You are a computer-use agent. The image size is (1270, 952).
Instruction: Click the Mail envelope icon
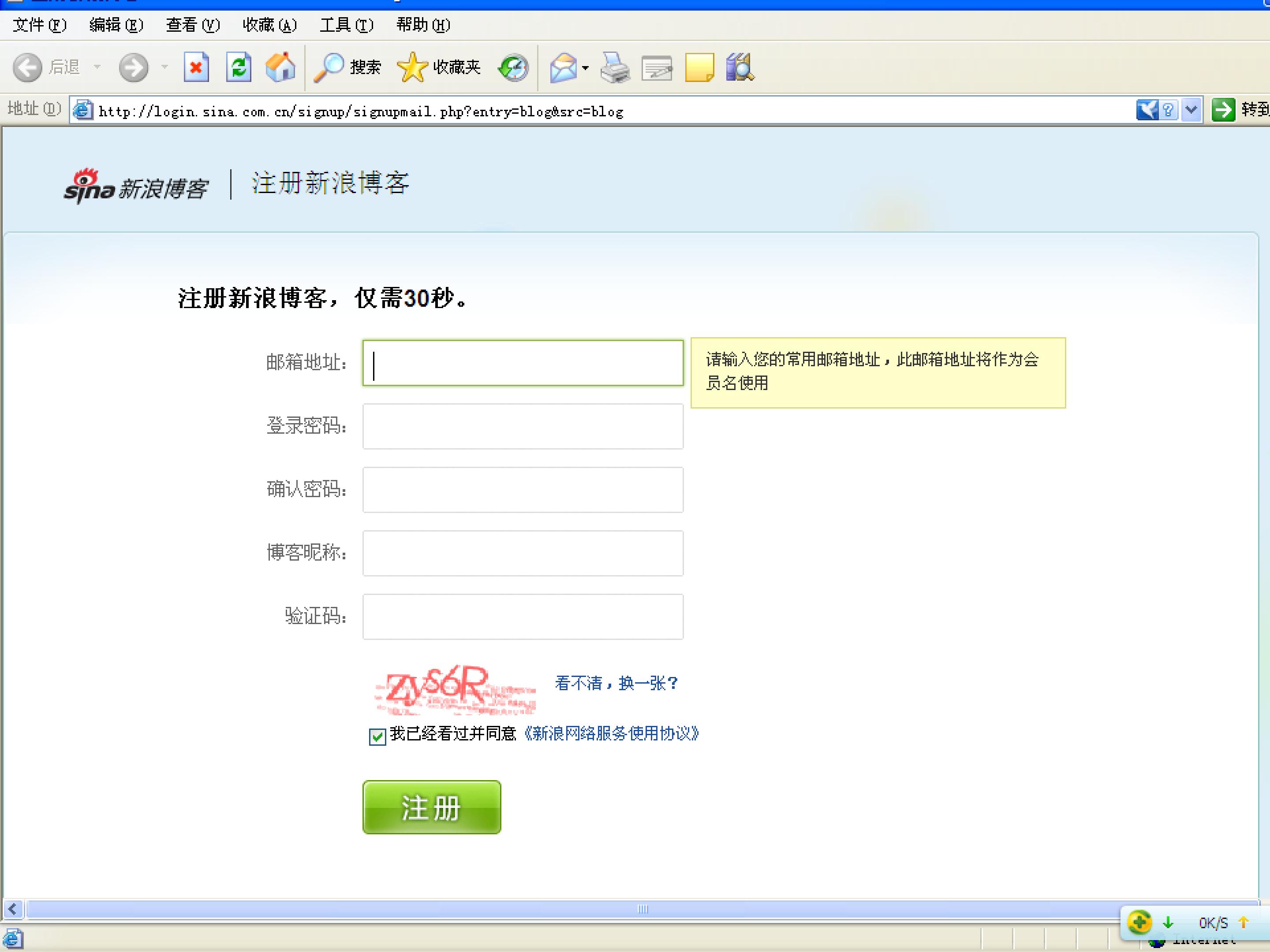coord(563,68)
